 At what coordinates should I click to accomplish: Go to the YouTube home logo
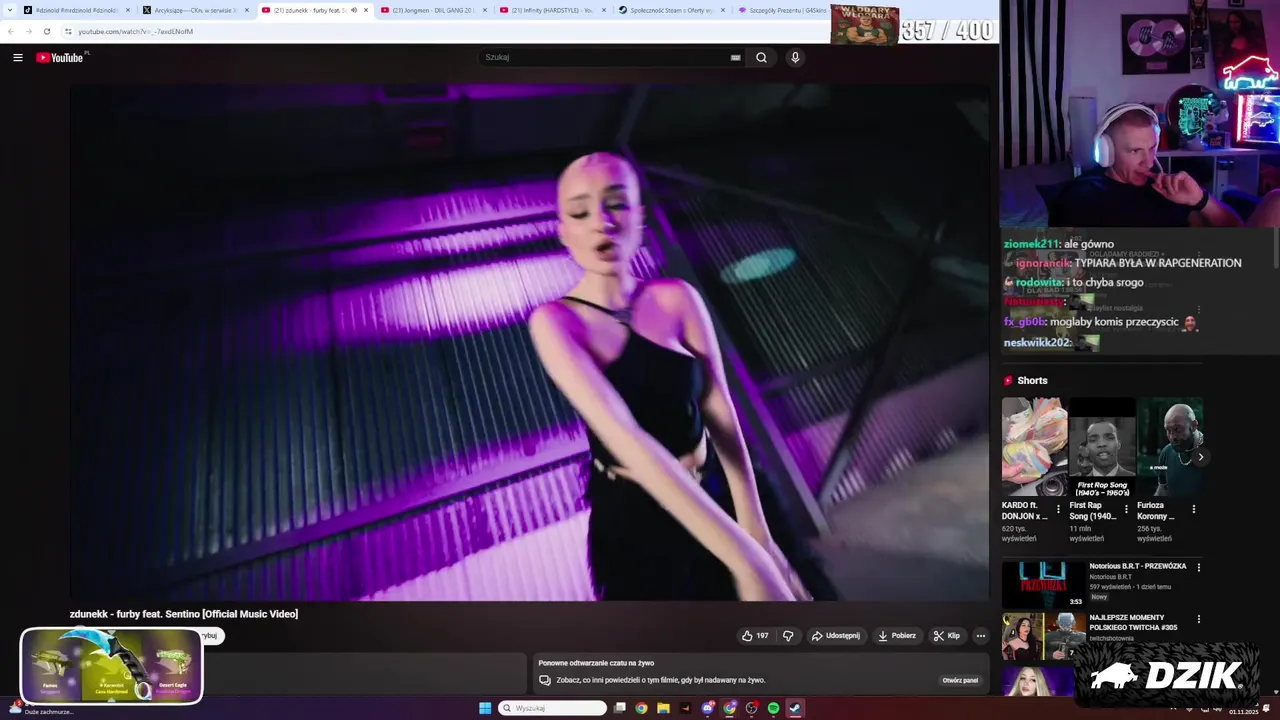point(60,58)
